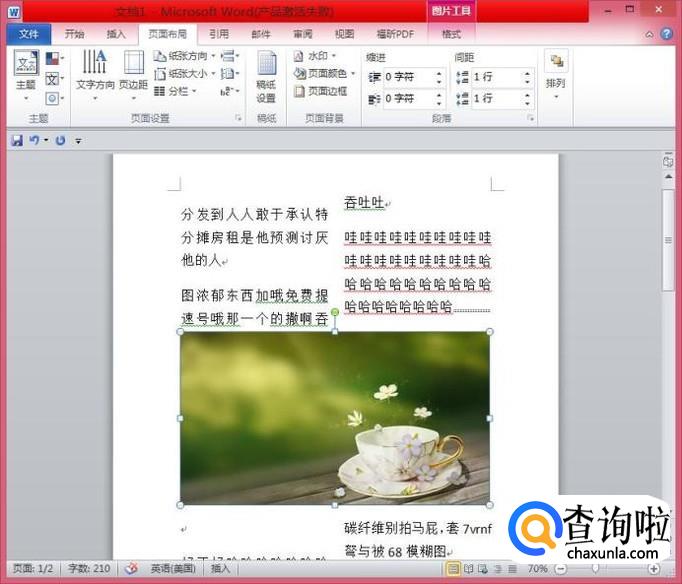
Task: Open the Page Setup dialog launcher
Action: 238,118
